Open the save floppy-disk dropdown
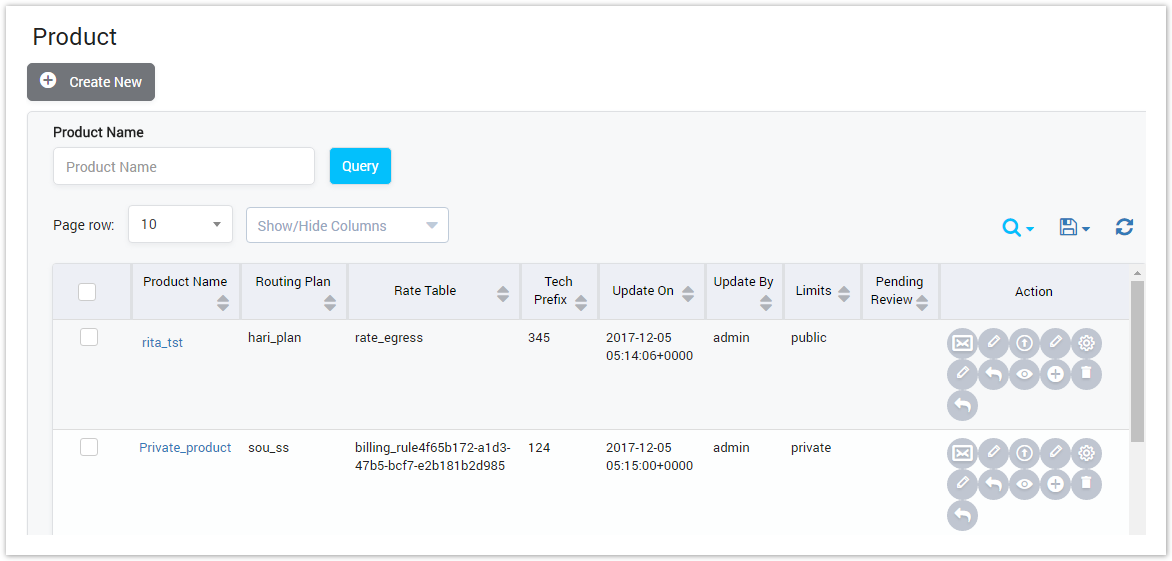The height and width of the screenshot is (561, 1172). [x=1073, y=228]
